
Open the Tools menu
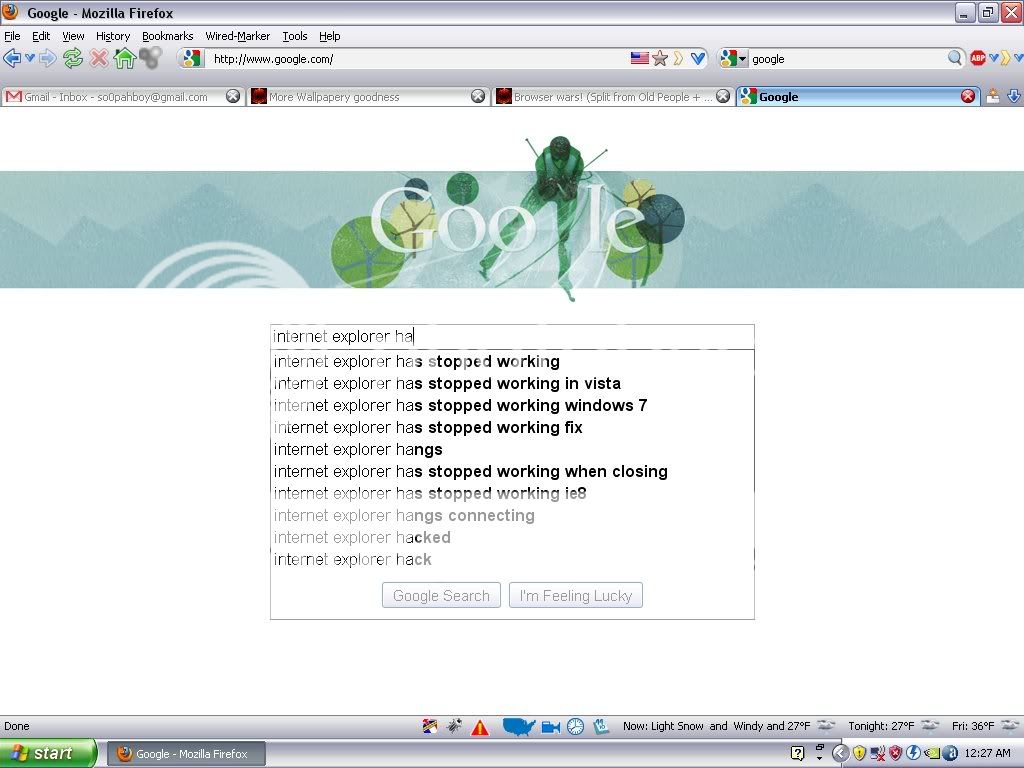click(x=295, y=36)
